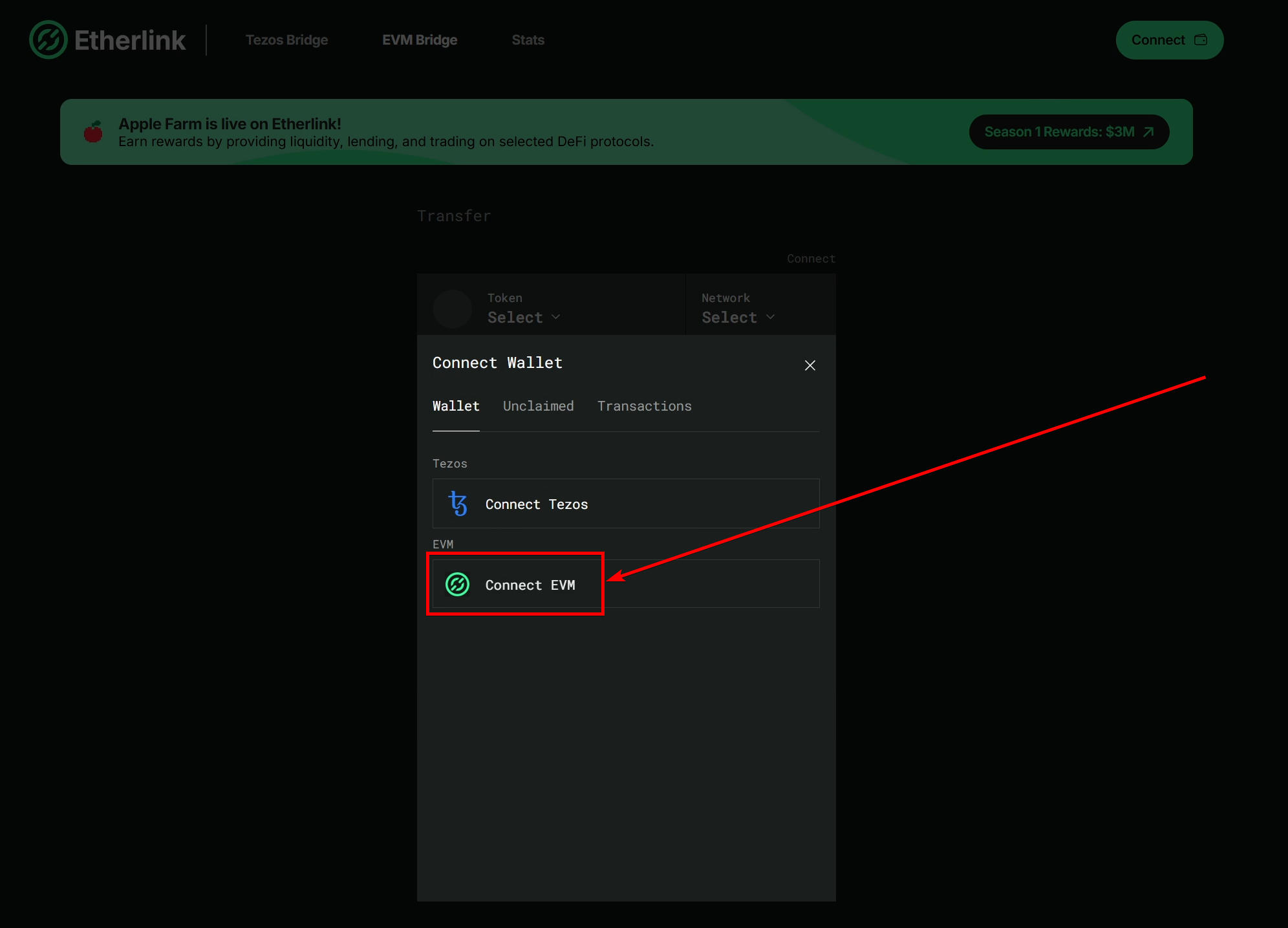Open the EVM Bridge menu item
The height and width of the screenshot is (928, 1288).
[420, 40]
